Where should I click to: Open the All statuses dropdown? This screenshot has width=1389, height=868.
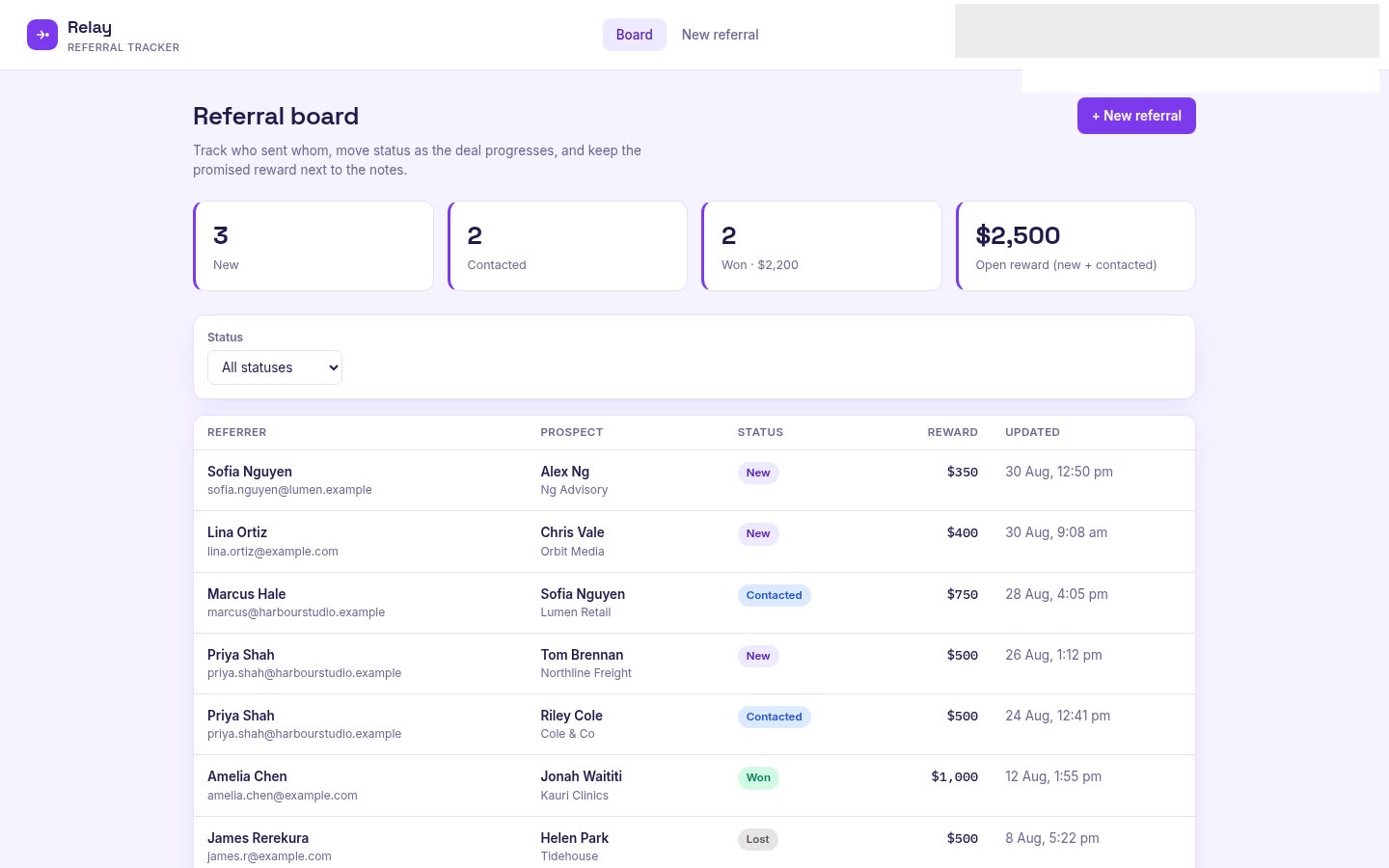coord(275,367)
